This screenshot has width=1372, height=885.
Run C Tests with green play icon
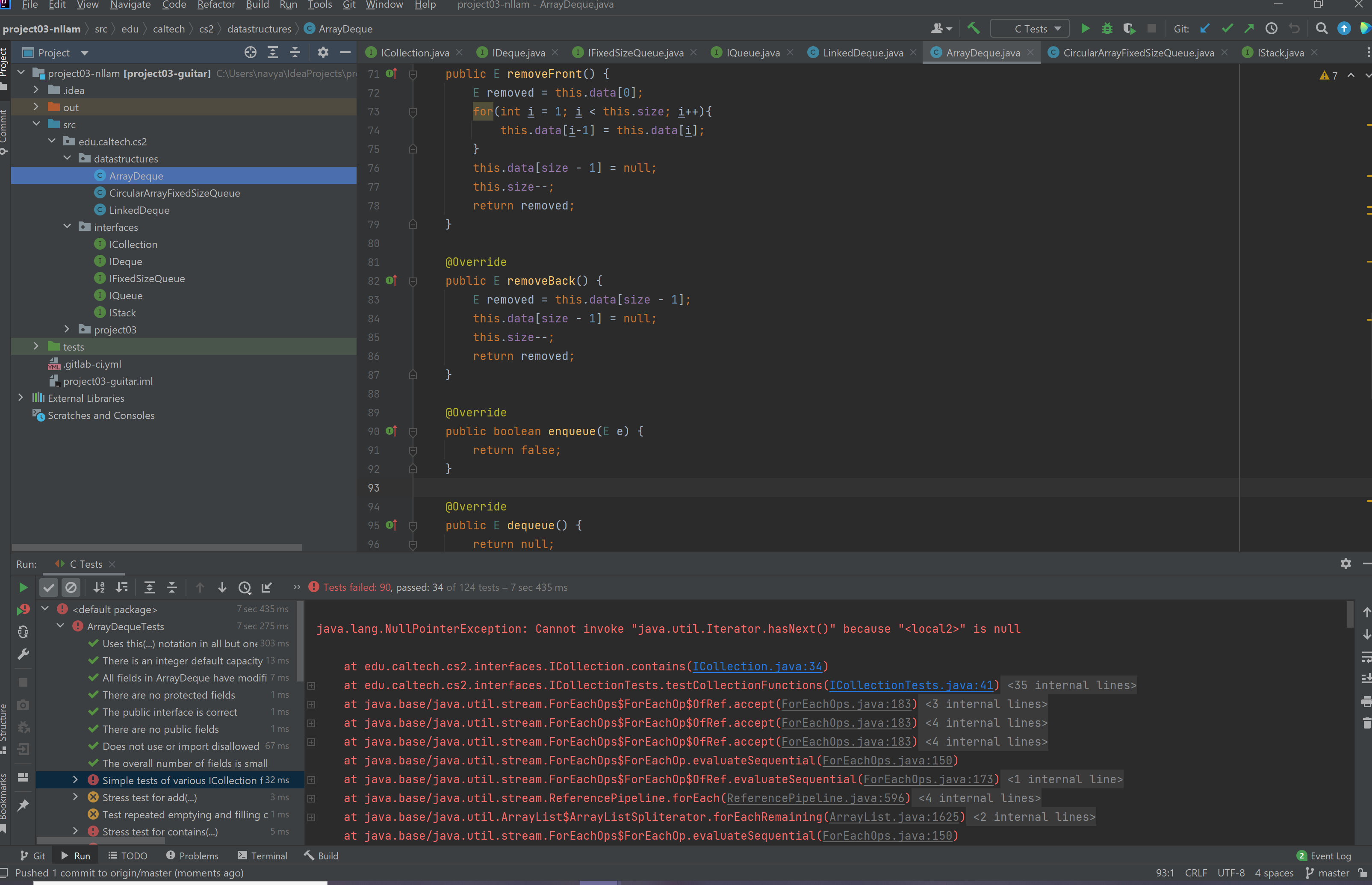click(1085, 28)
